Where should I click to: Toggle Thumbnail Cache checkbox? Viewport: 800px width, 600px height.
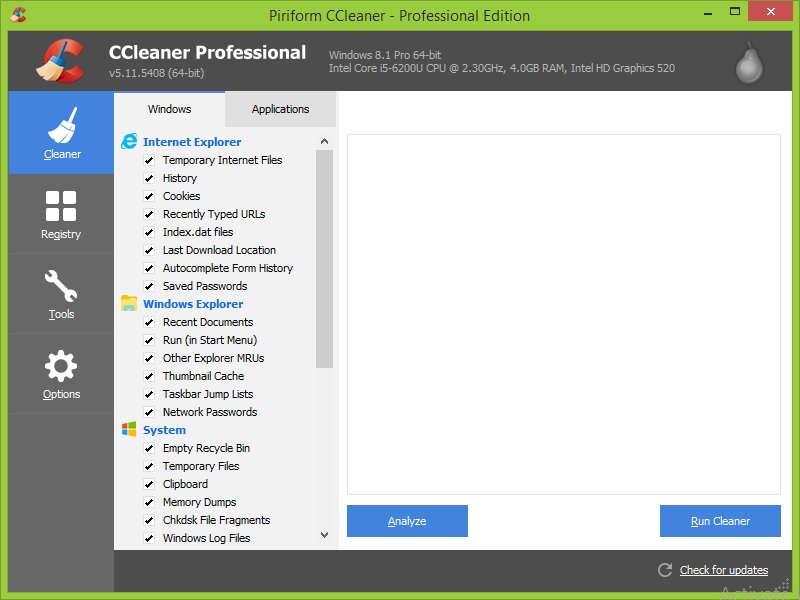(x=149, y=376)
